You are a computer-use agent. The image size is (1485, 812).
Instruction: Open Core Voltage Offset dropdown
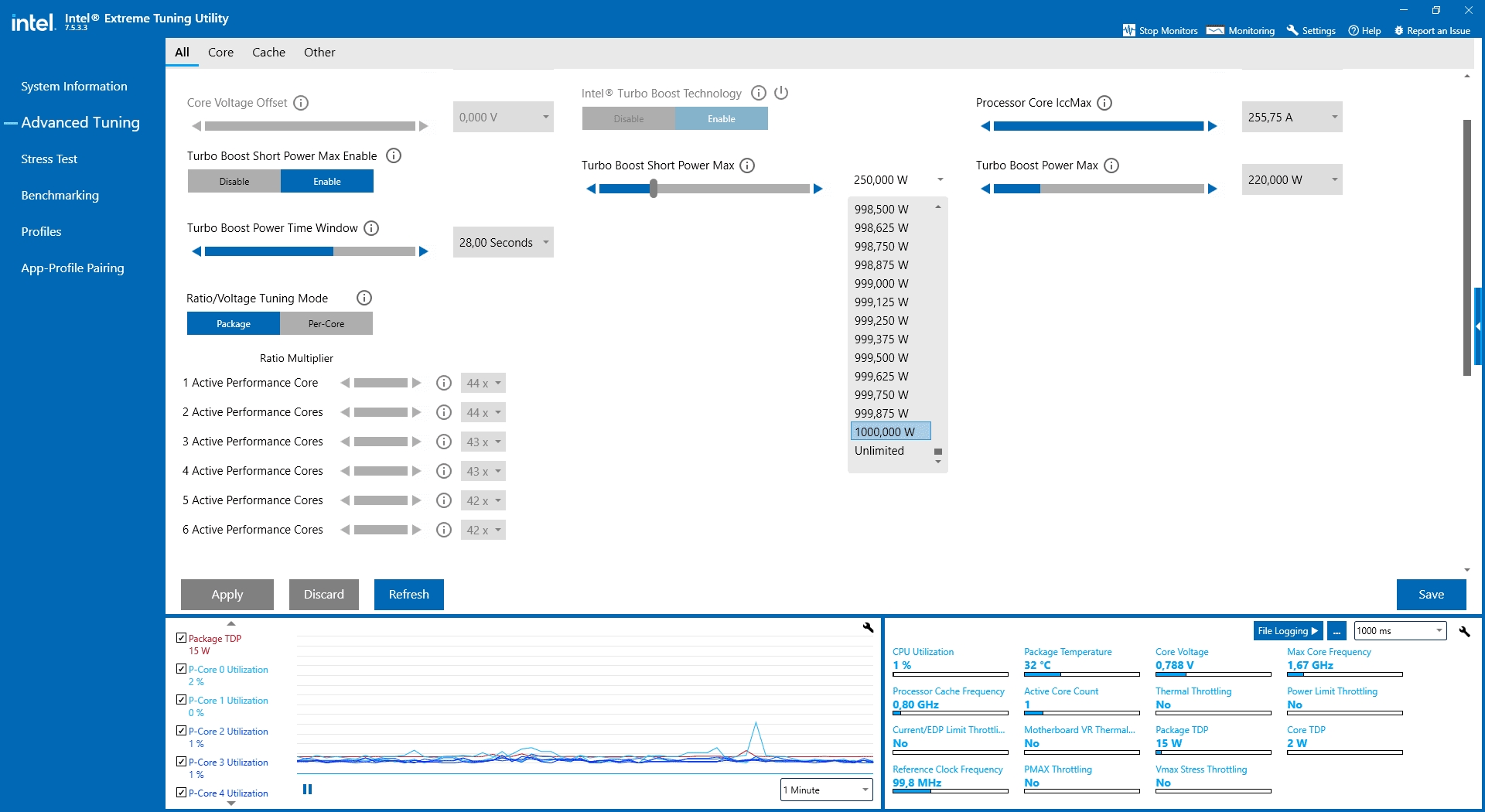tap(504, 117)
